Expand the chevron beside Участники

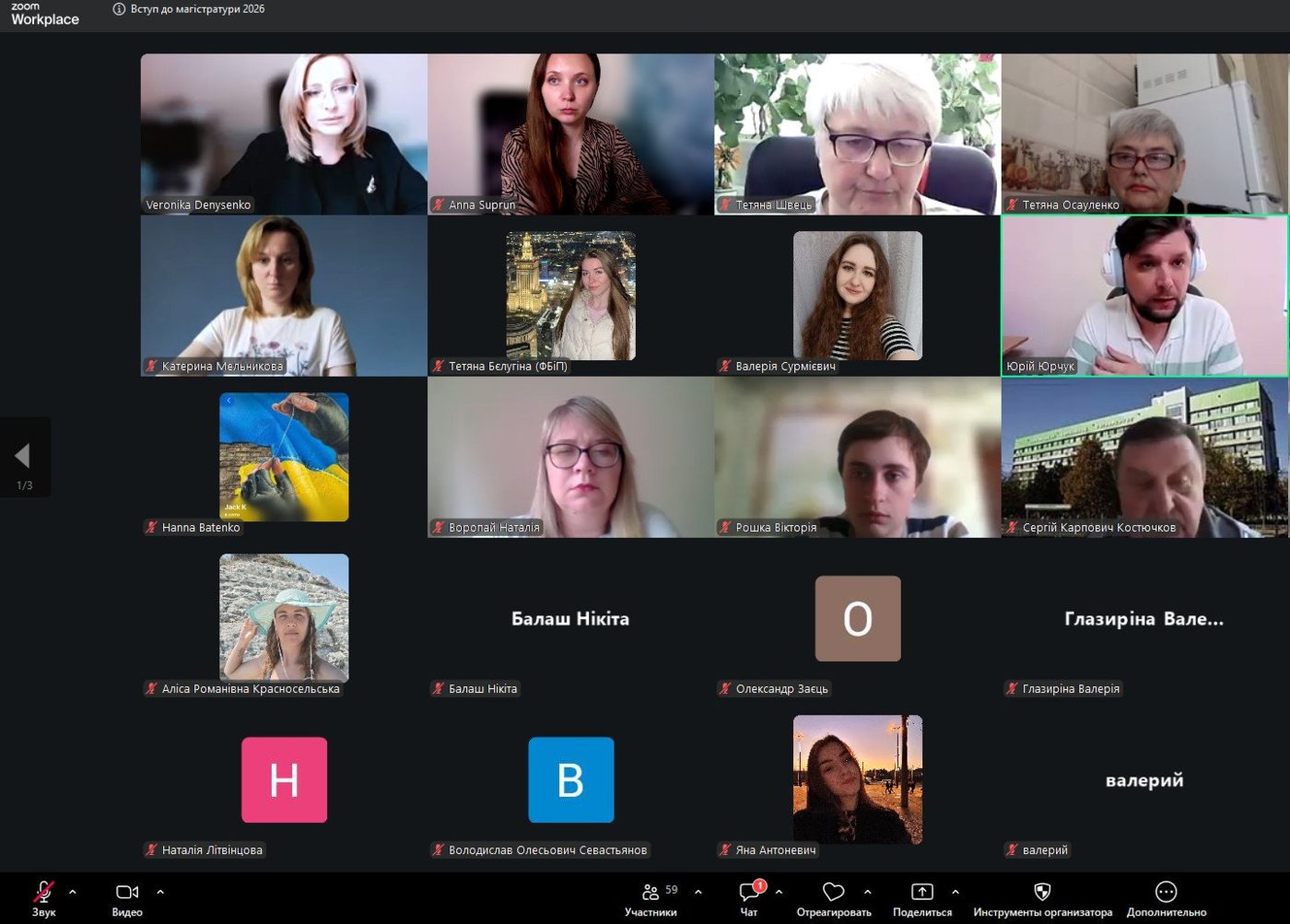click(x=698, y=892)
